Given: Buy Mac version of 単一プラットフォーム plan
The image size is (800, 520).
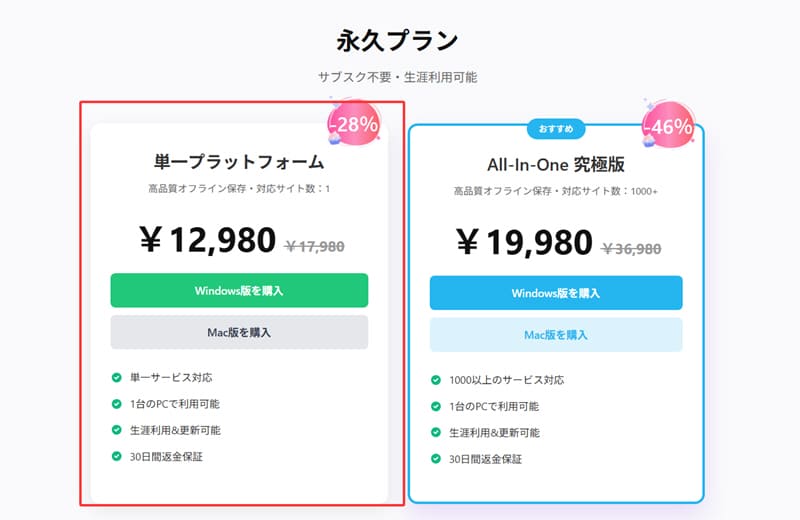Looking at the screenshot, I should click(239, 332).
